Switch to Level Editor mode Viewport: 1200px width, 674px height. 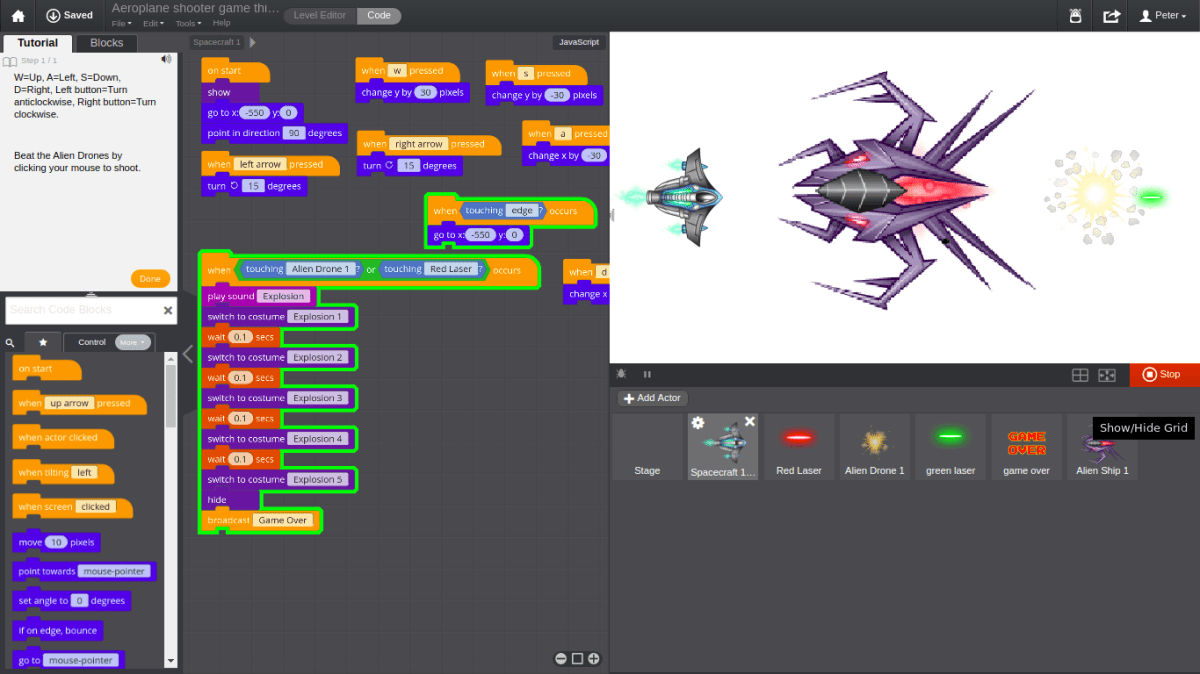point(320,16)
